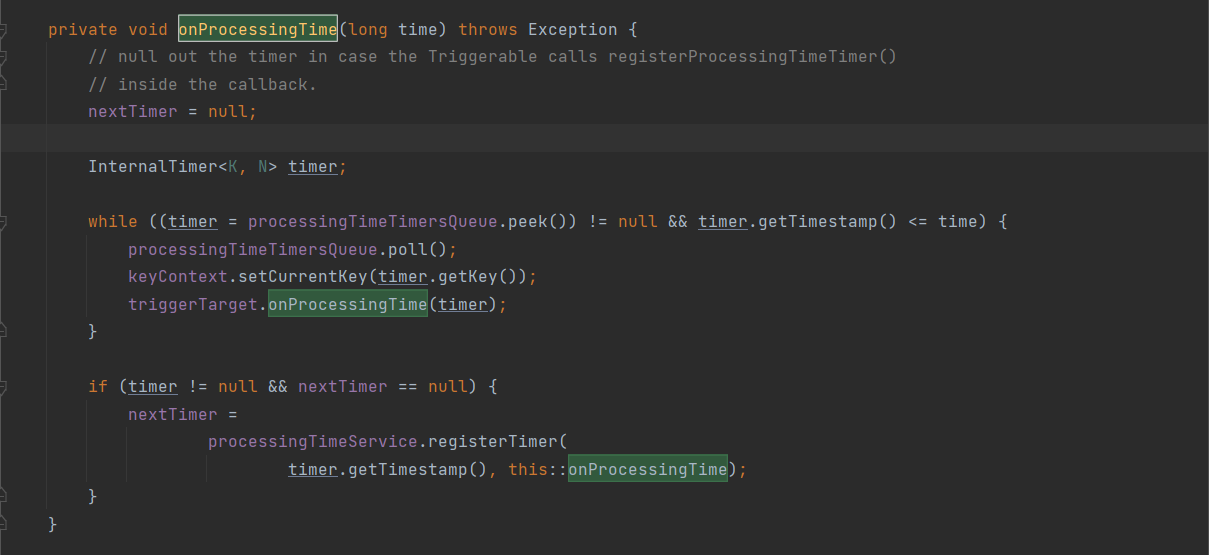
Task: Click the 'InternalTimer' type name
Action: [x=153, y=167]
